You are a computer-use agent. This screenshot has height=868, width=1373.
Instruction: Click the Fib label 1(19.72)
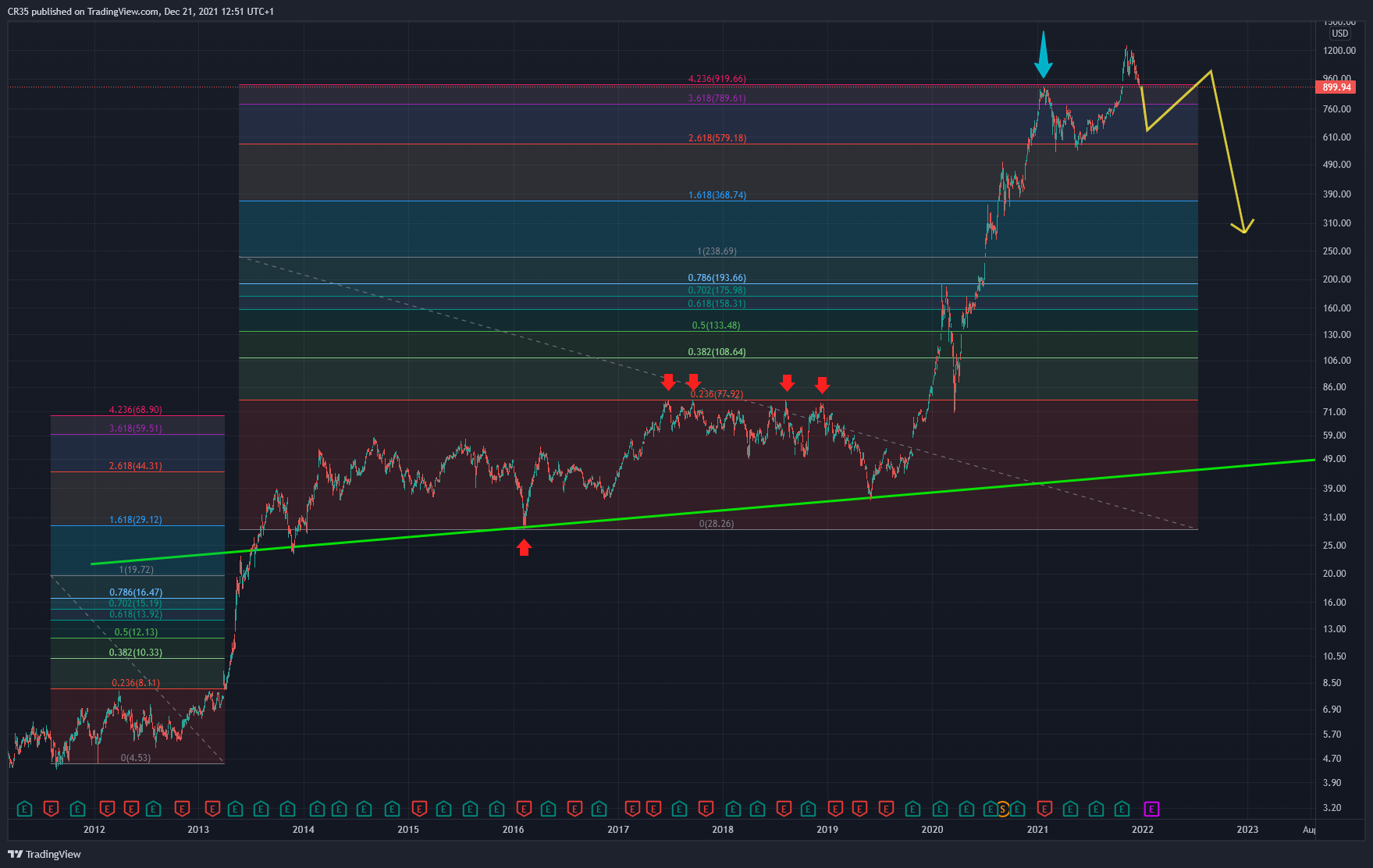pos(136,570)
